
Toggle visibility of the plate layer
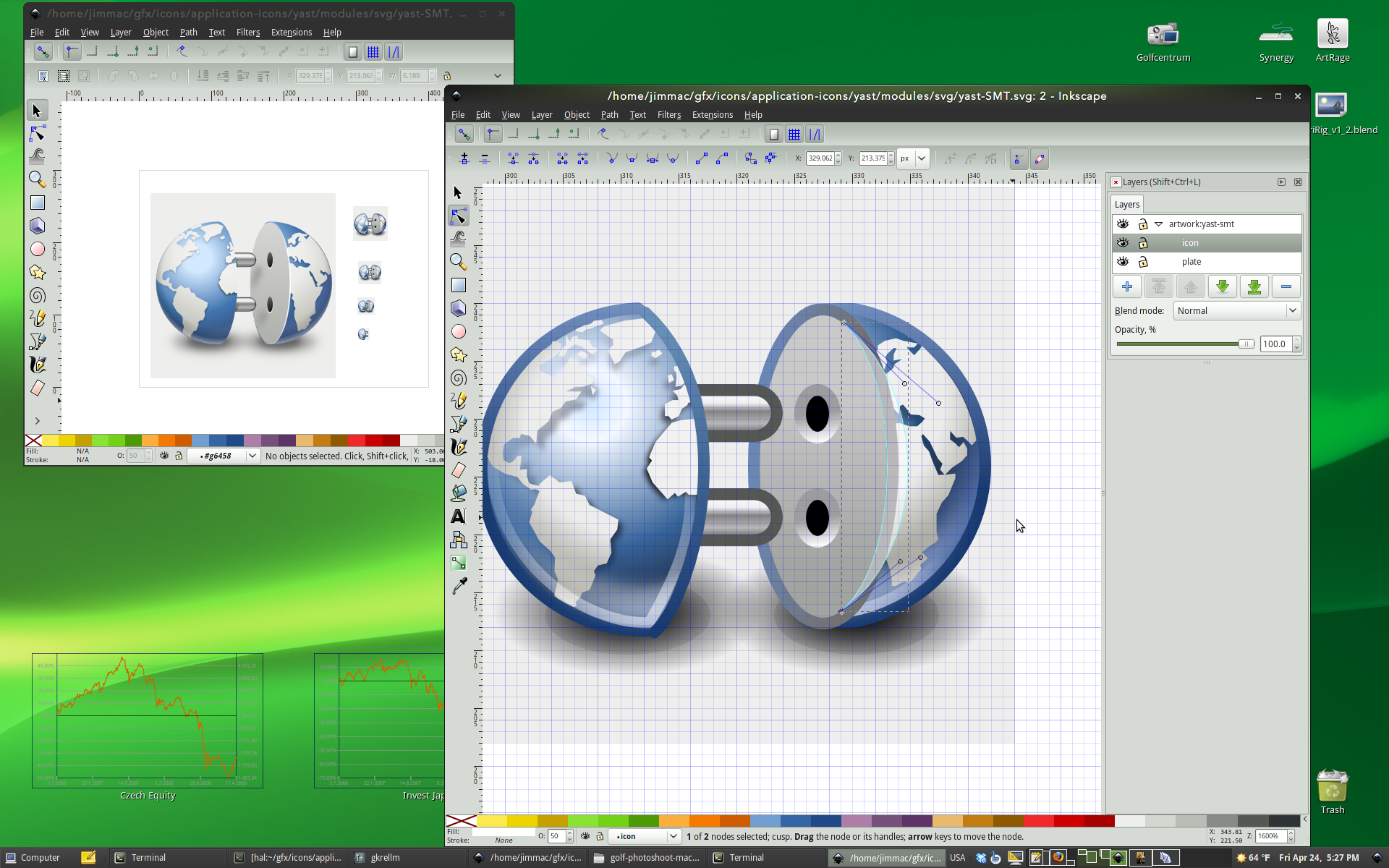(x=1123, y=261)
